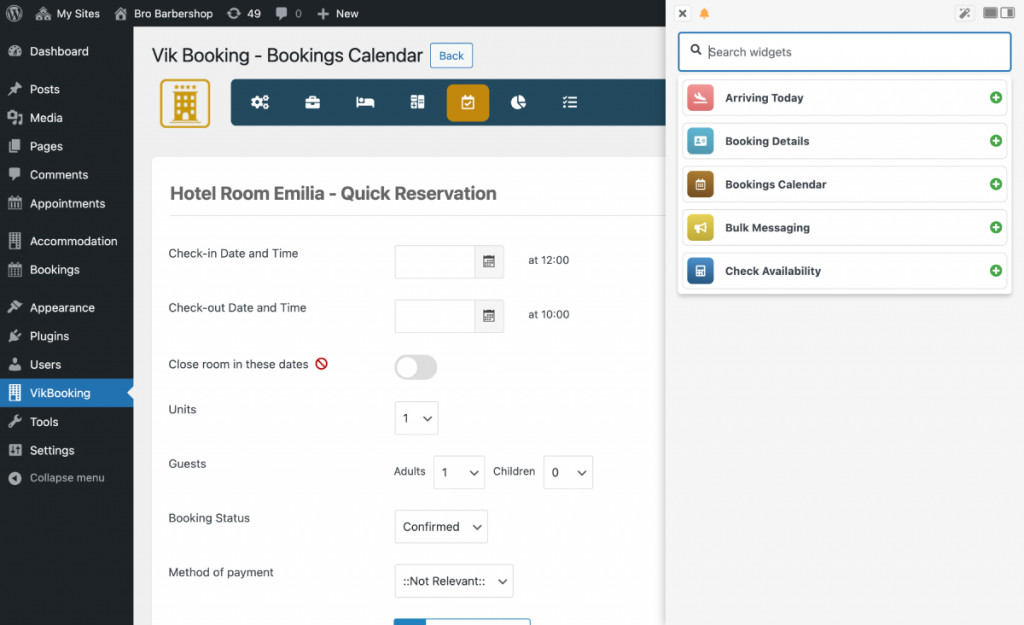Click the VikBooking hotel building logo
Viewport: 1024px width, 625px height.
coord(184,102)
